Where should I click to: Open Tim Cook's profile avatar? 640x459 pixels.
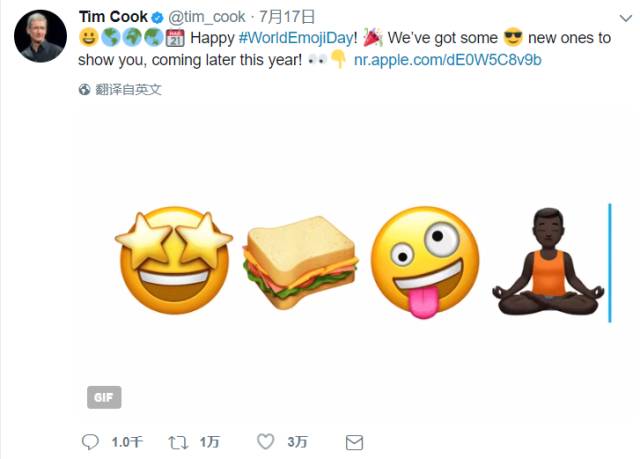[x=40, y=36]
